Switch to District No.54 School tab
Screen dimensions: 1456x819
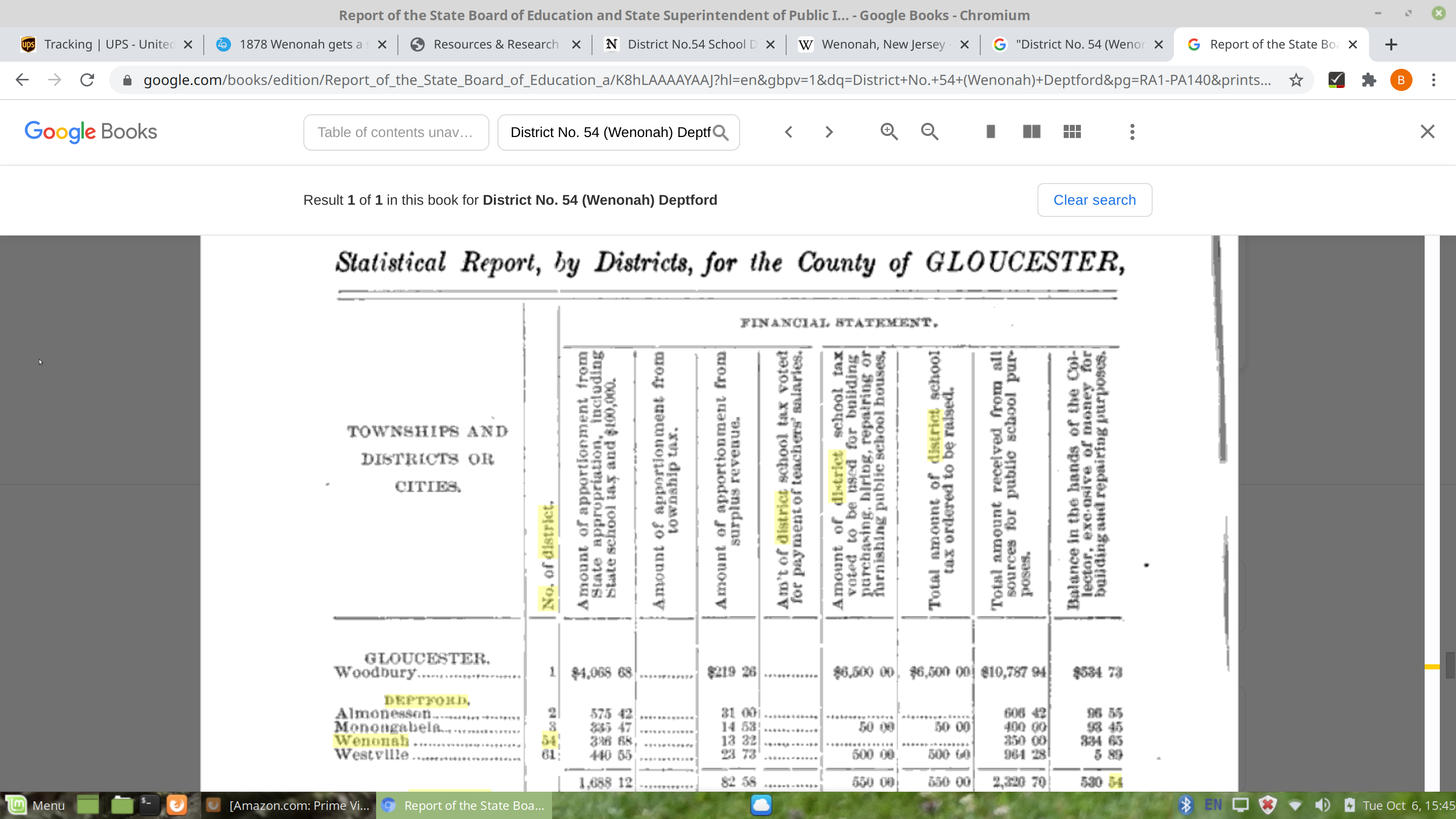(x=691, y=44)
